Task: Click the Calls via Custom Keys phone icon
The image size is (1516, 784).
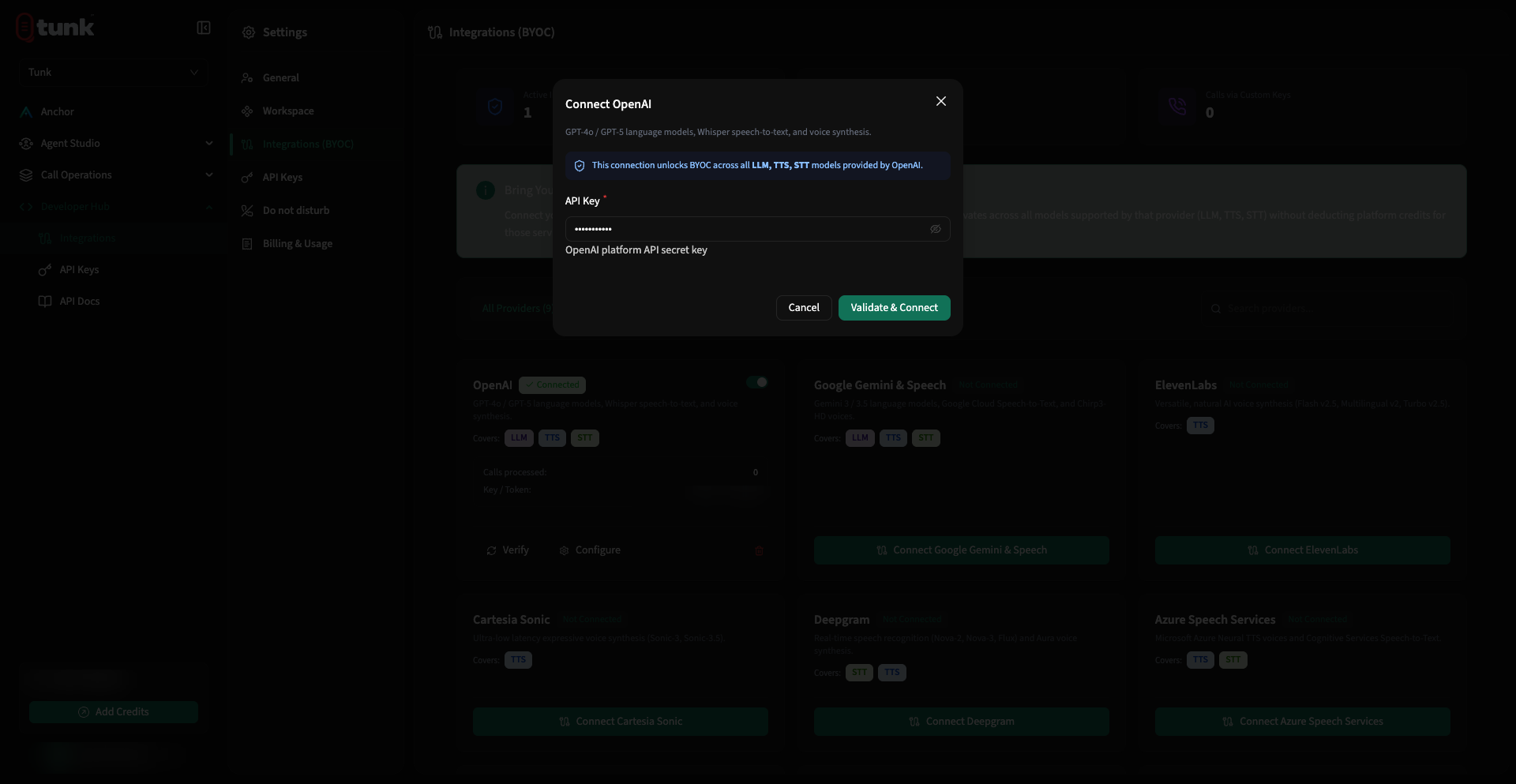Action: (x=1176, y=106)
